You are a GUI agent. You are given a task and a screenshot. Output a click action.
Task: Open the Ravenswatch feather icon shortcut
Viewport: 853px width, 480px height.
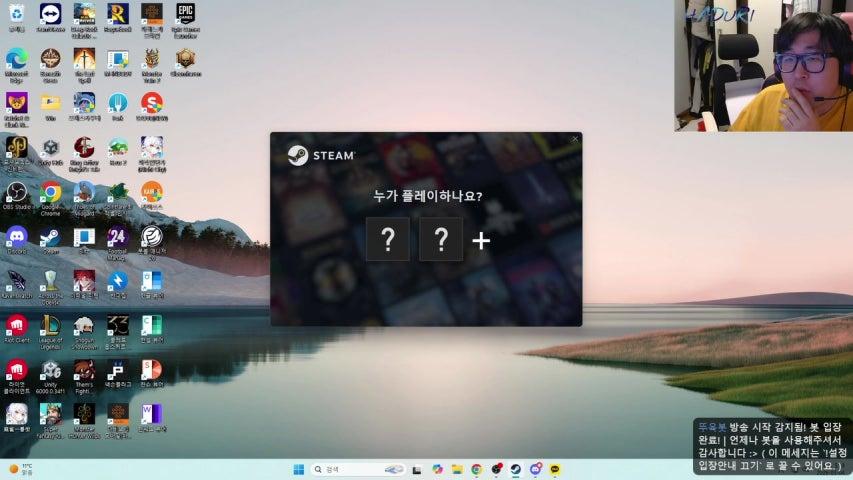coord(17,285)
